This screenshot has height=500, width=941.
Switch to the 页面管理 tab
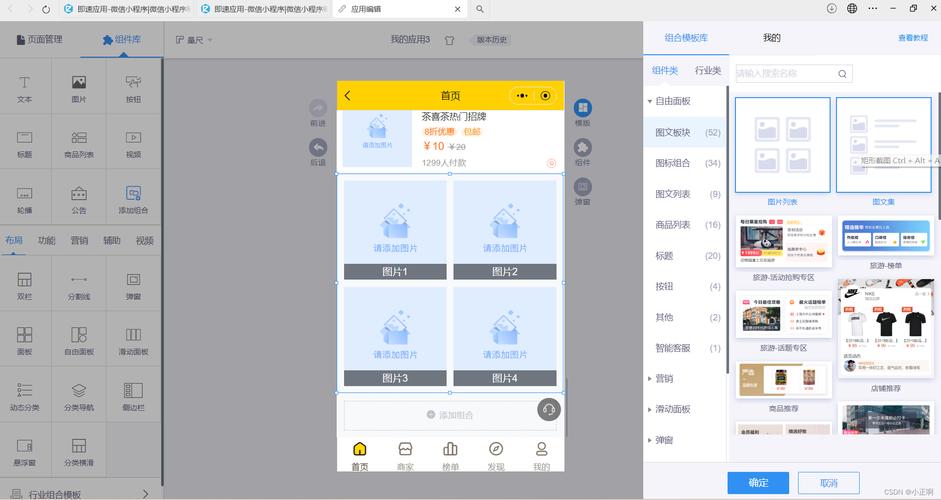pos(39,40)
